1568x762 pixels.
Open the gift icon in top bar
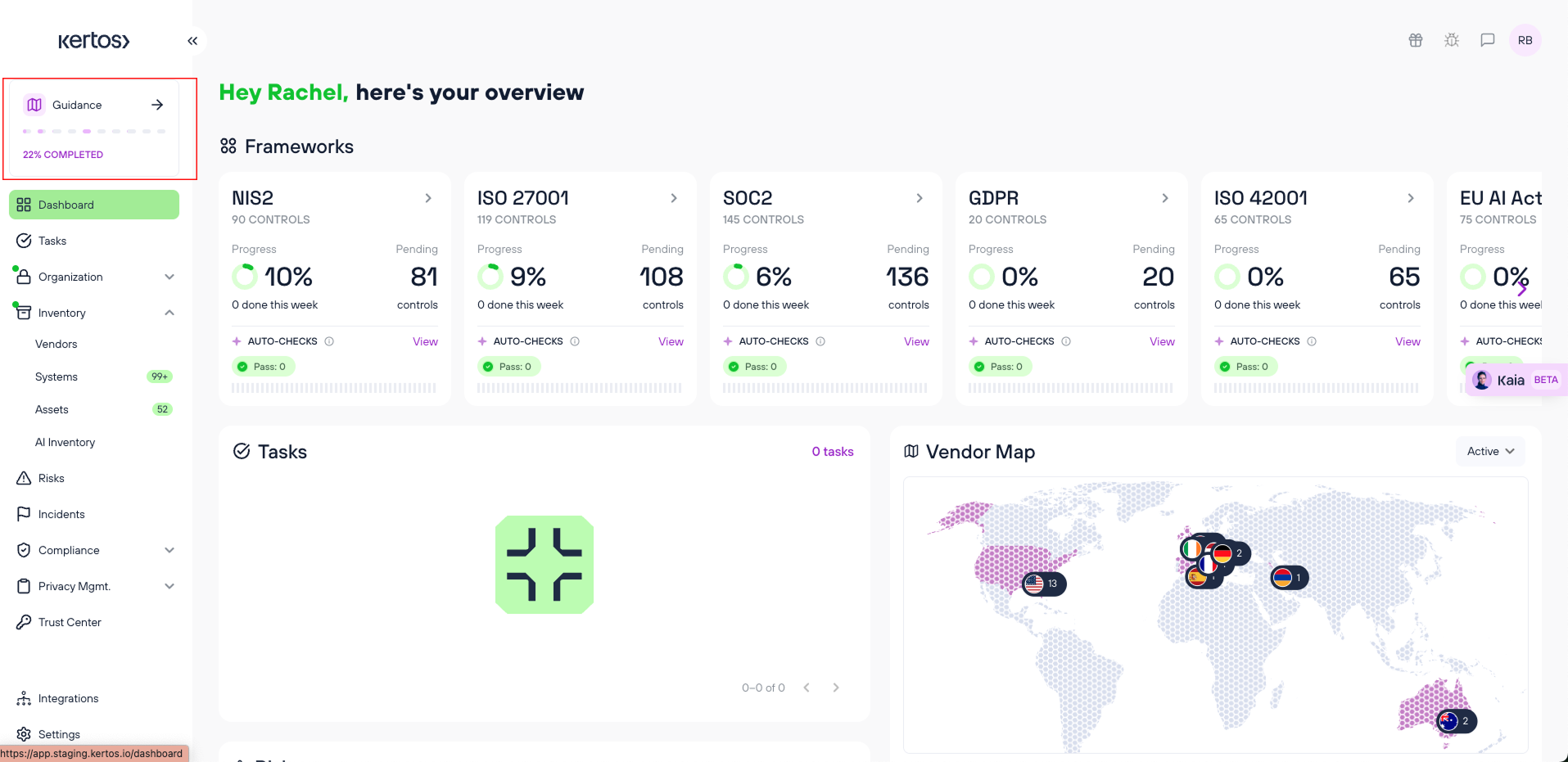tap(1416, 40)
